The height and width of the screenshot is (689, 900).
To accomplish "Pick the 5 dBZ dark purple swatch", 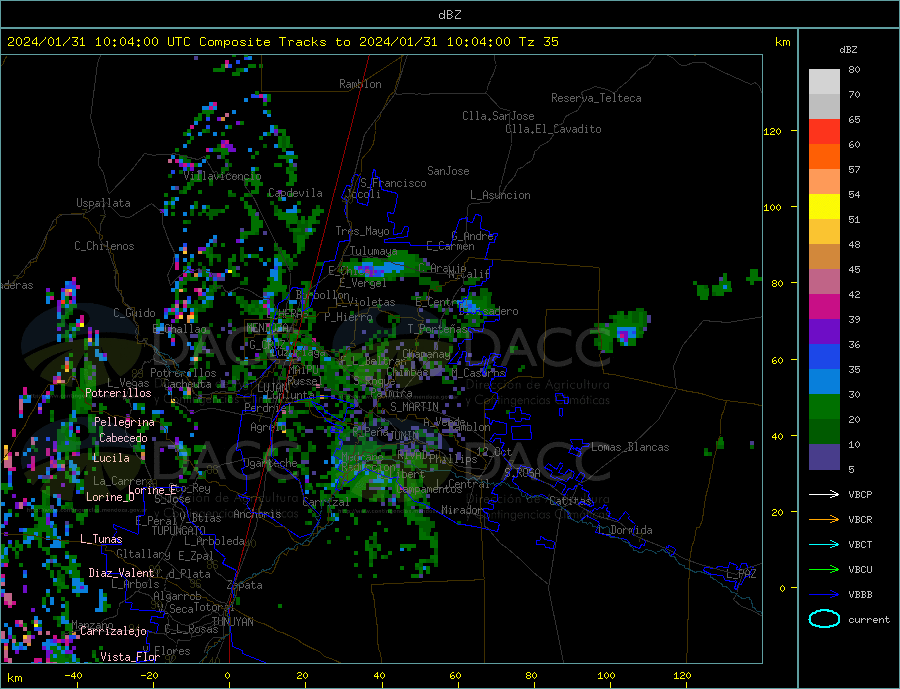I will point(824,457).
